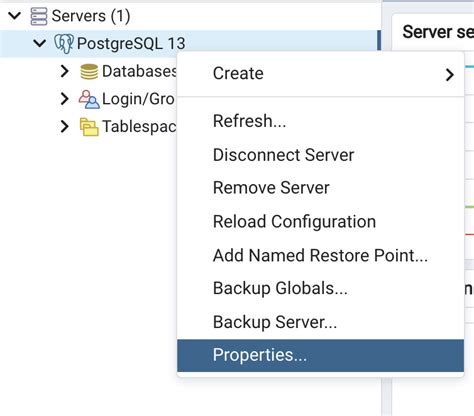Open the Create submenu arrow
This screenshot has height=416, width=474.
(450, 75)
